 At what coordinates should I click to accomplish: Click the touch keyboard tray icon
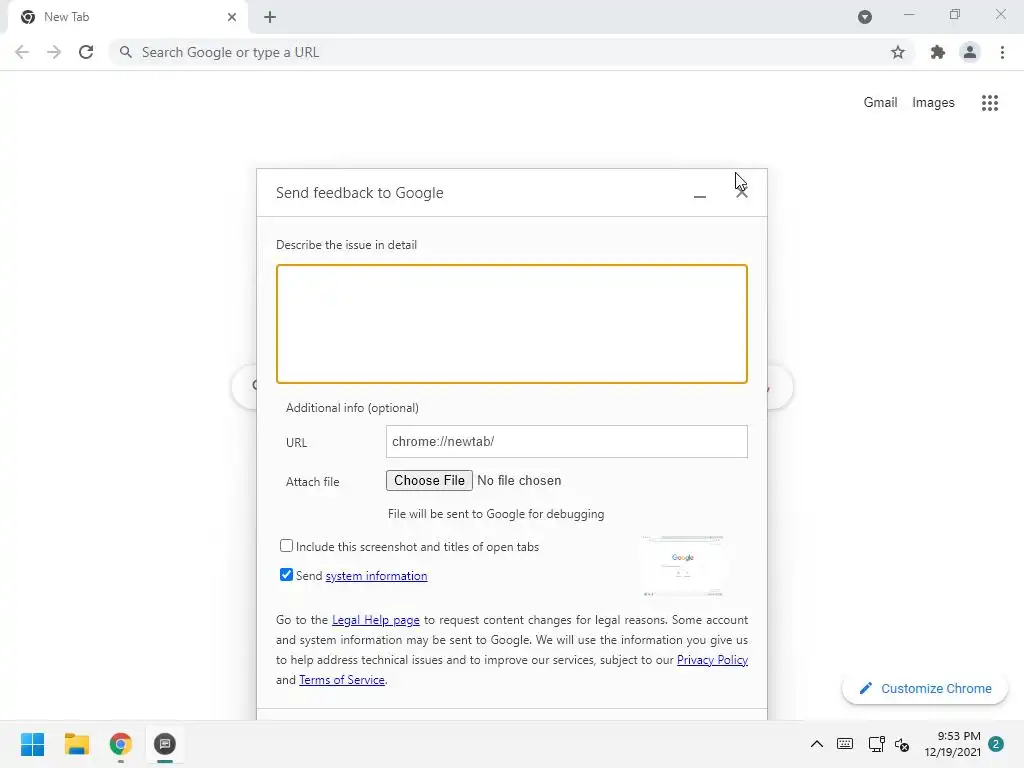[x=845, y=744]
